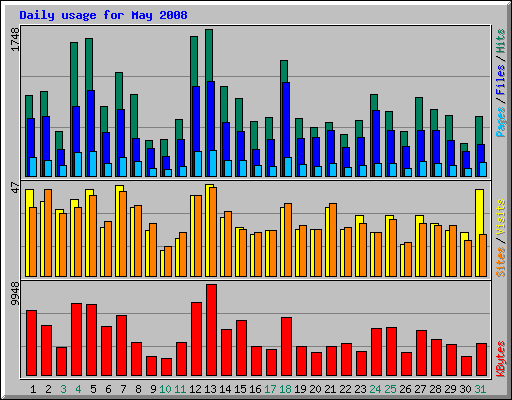
Task: Click the blue files bar for day 14
Action: click(x=226, y=141)
